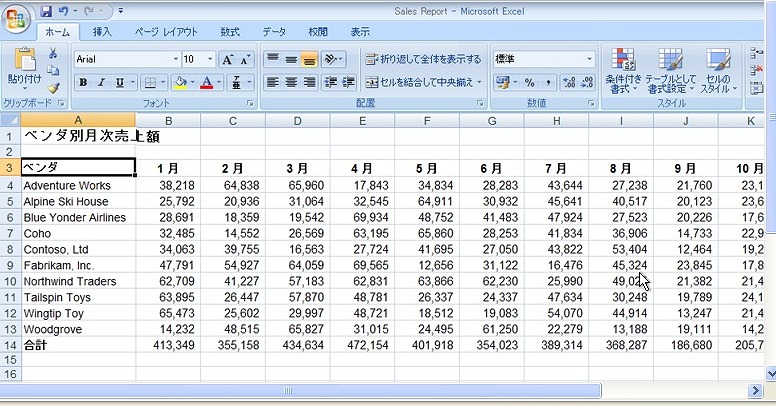
Task: Switch to the 数式 tab
Action: tap(230, 32)
